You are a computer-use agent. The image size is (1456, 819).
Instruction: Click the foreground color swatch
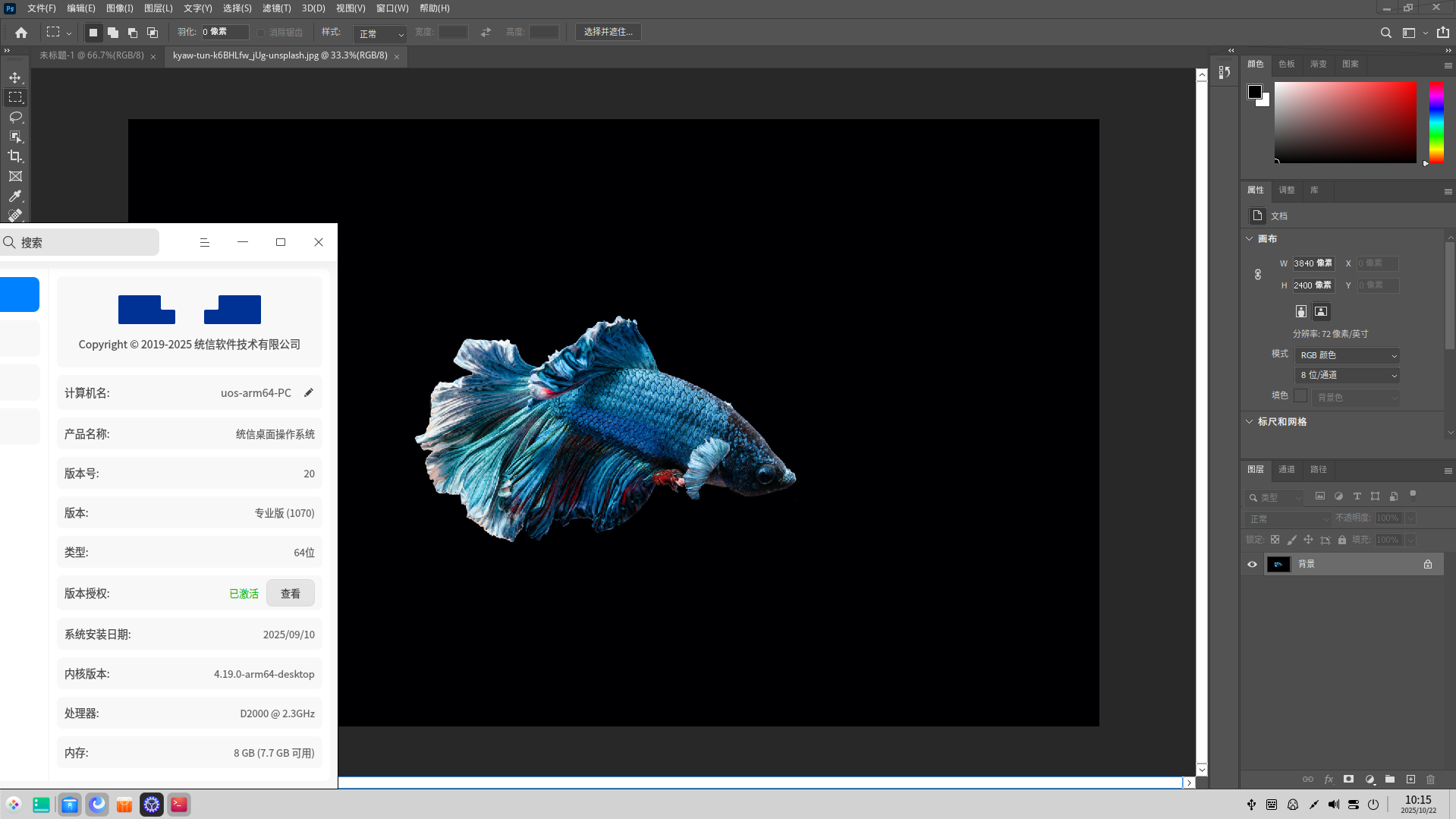1255,92
